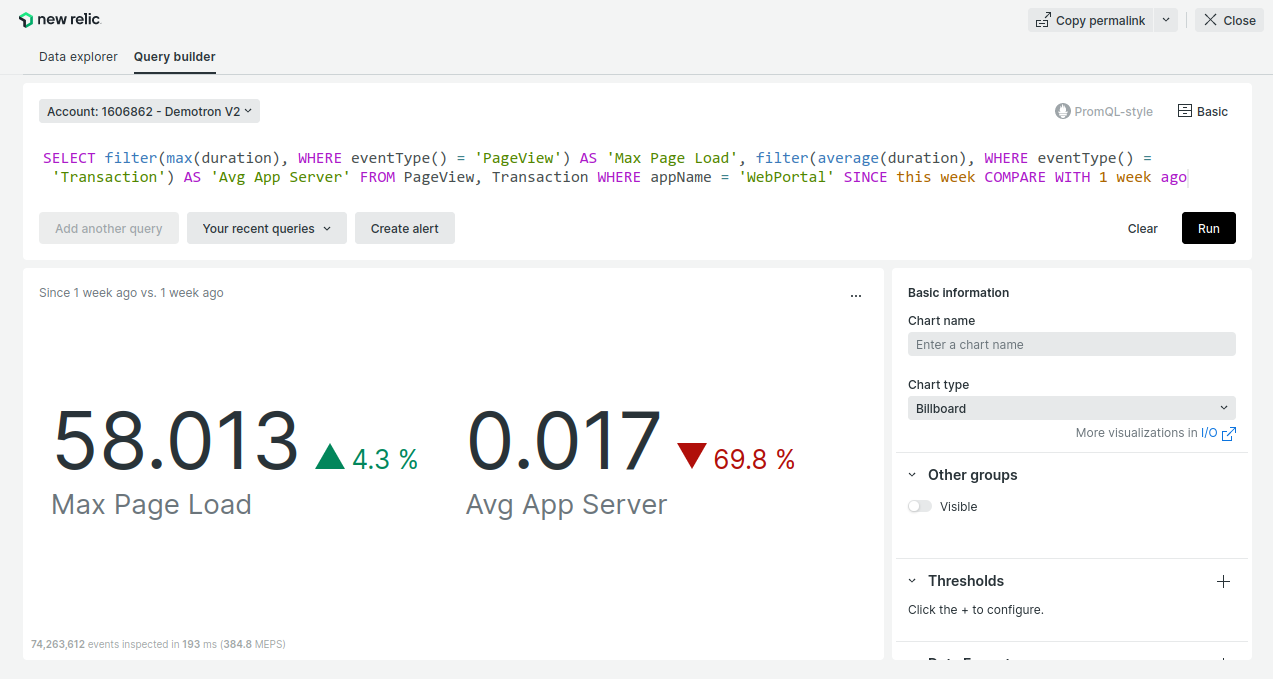The height and width of the screenshot is (679, 1273).
Task: Run the NRQL query
Action: 1208,228
